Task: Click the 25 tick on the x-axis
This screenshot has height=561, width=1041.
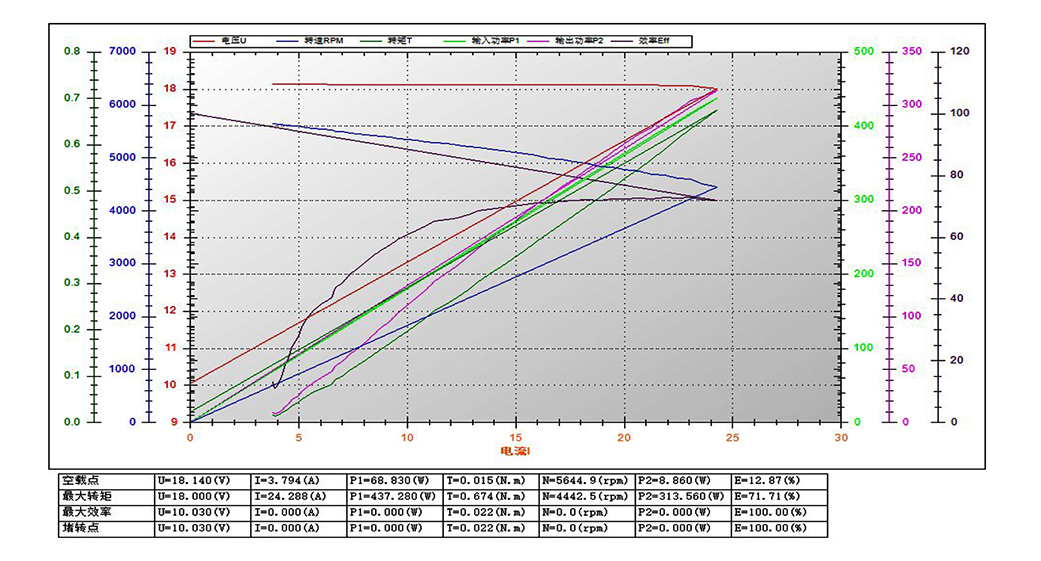Action: click(x=733, y=437)
